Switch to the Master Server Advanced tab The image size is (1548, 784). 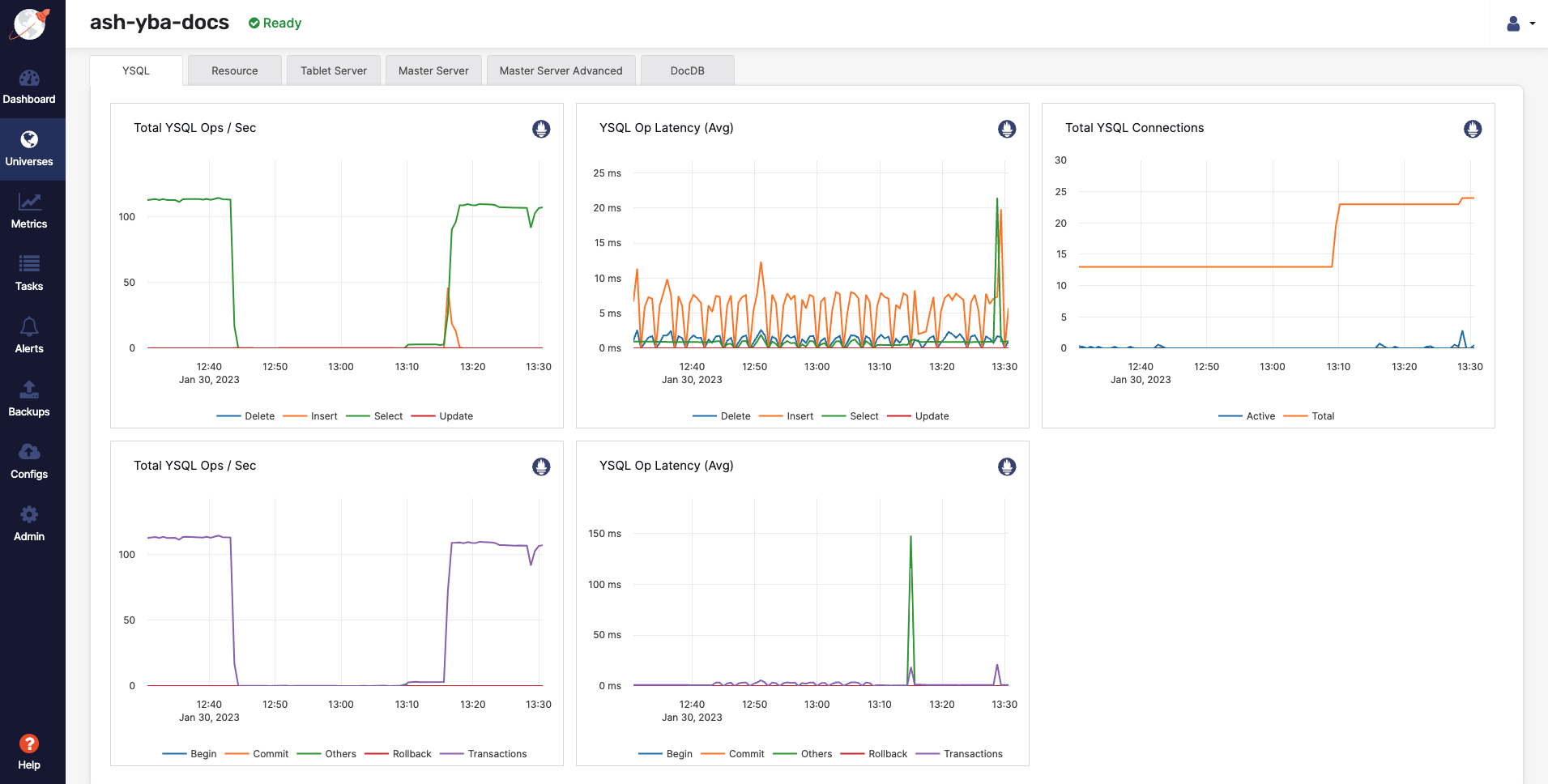(561, 70)
